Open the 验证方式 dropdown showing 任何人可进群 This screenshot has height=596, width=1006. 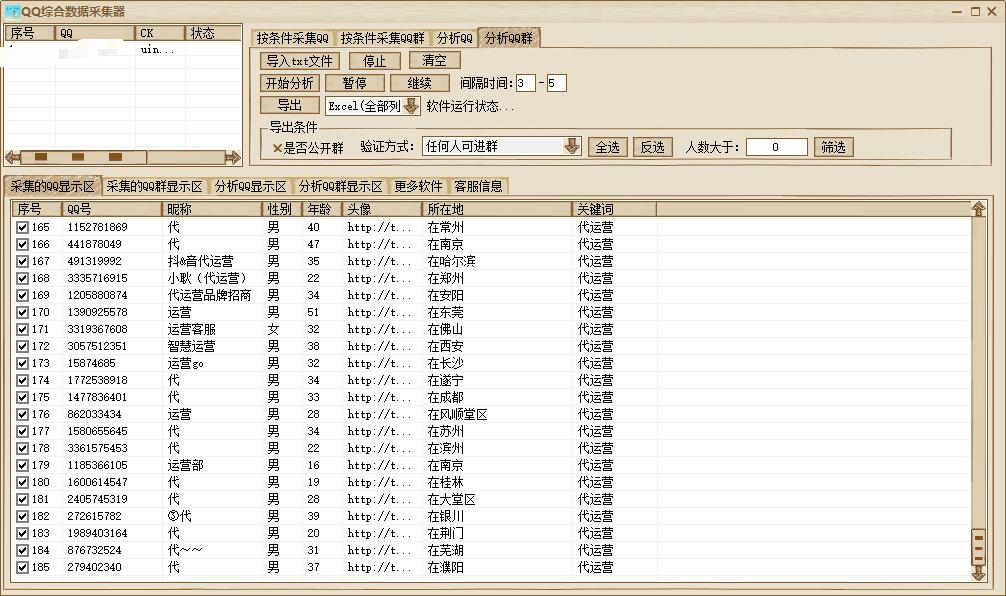point(571,146)
